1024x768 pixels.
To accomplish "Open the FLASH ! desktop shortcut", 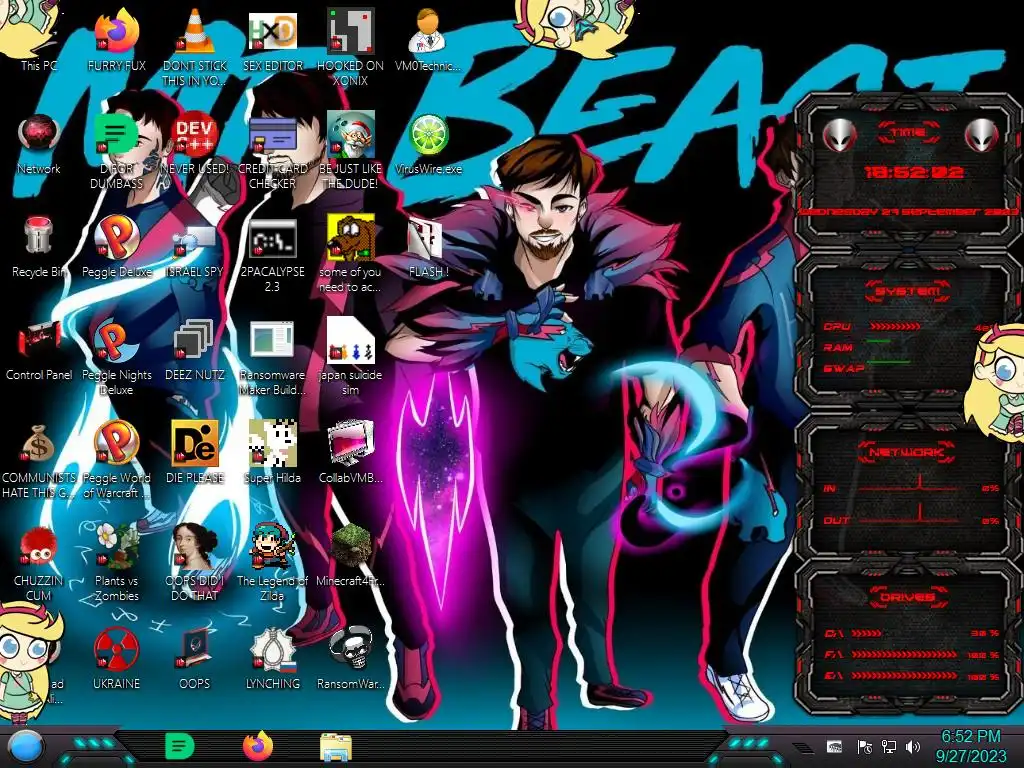I will [428, 247].
